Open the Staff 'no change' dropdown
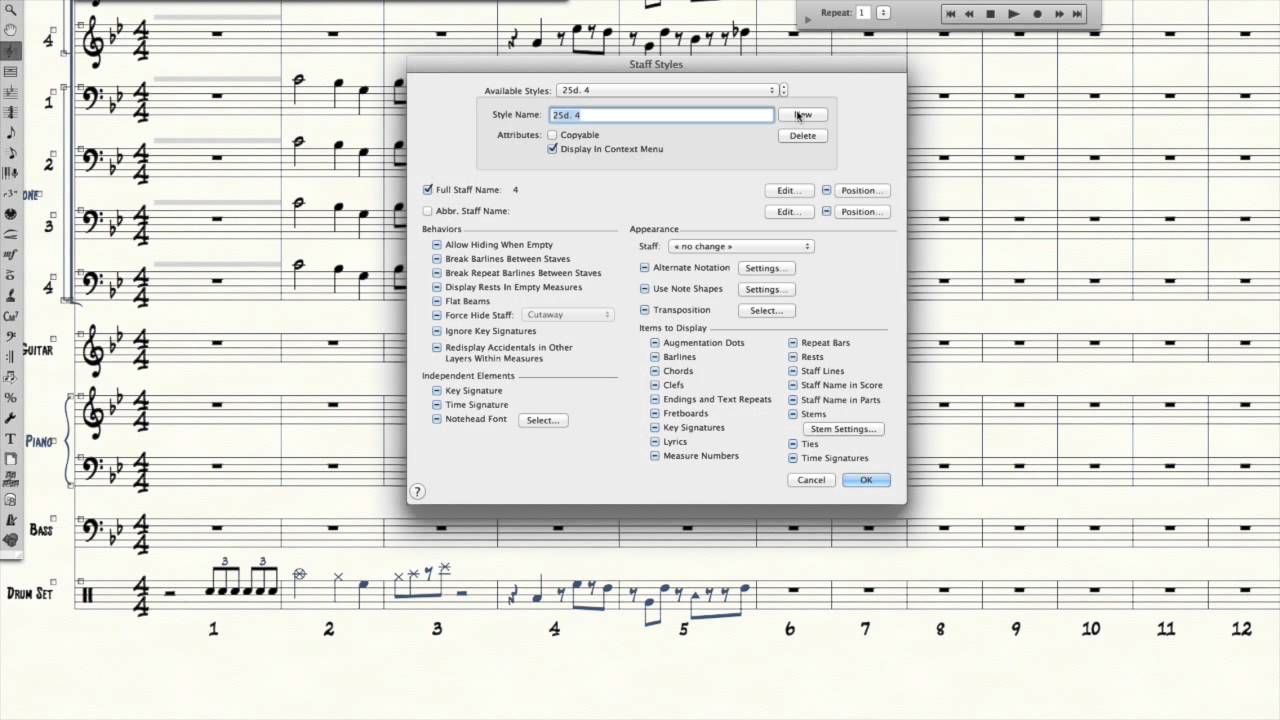1280x720 pixels. click(741, 246)
